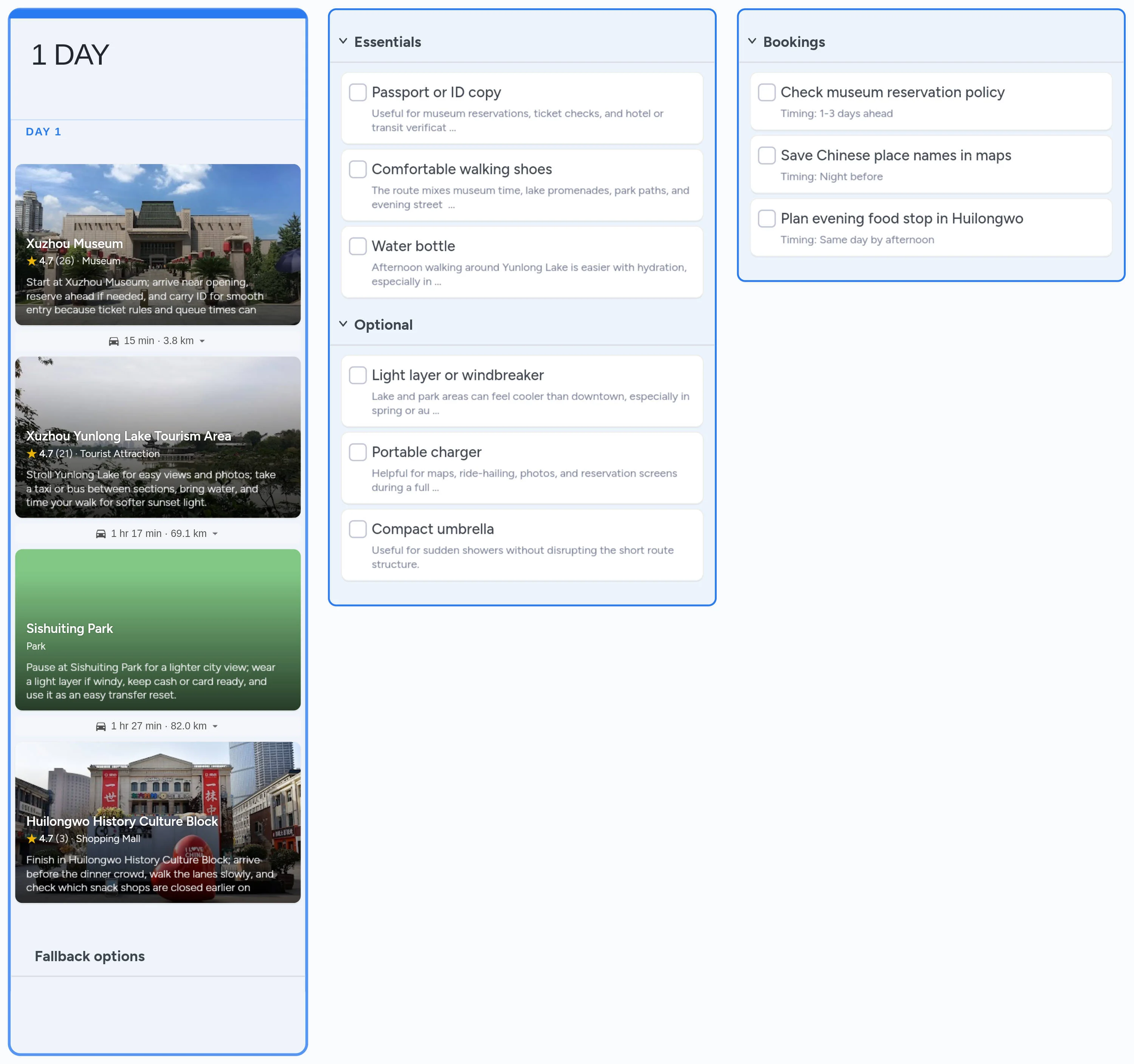
Task: Open the Fallback options section
Action: pyautogui.click(x=90, y=956)
